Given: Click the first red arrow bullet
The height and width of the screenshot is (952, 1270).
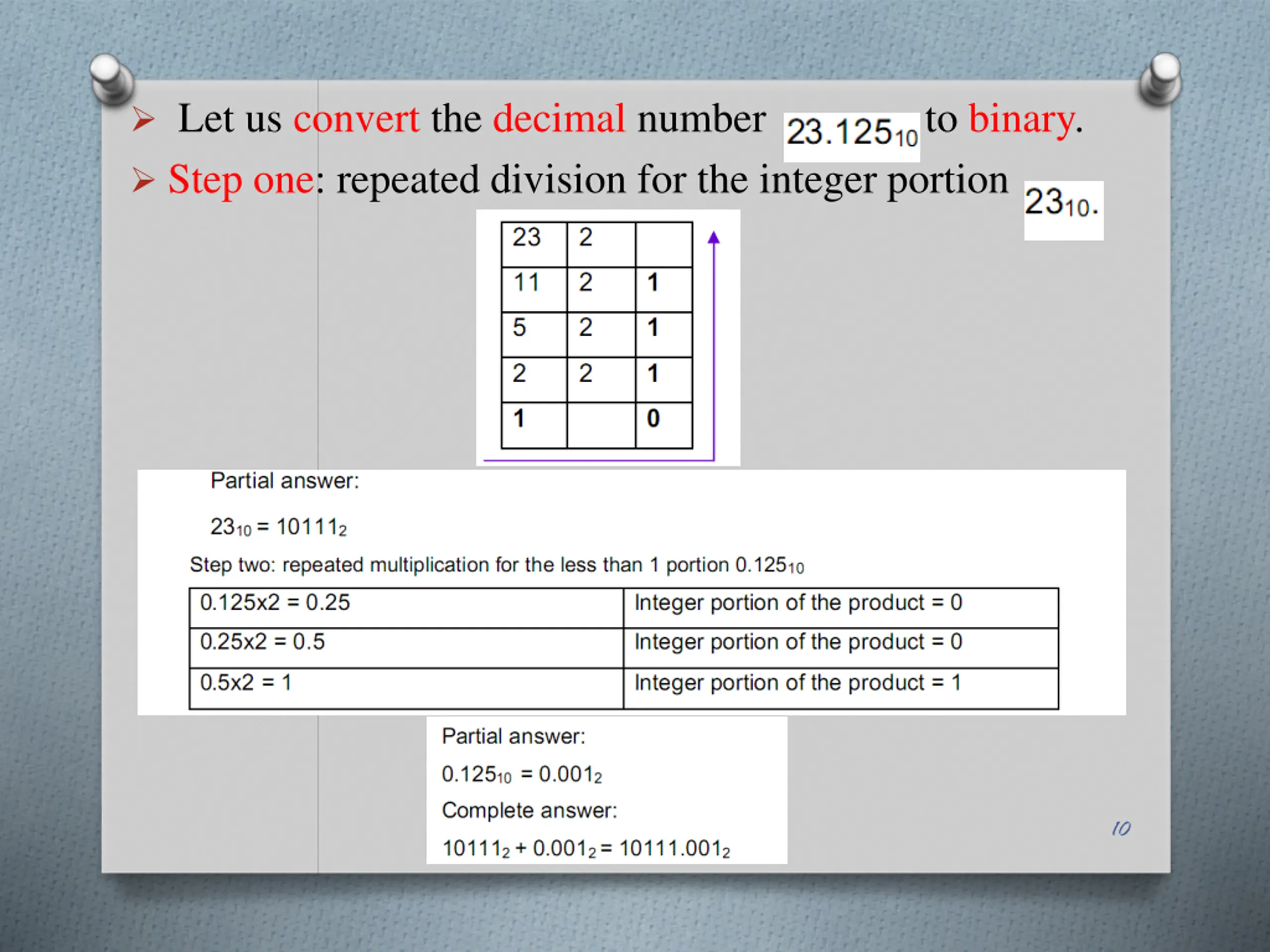Looking at the screenshot, I should pos(143,119).
